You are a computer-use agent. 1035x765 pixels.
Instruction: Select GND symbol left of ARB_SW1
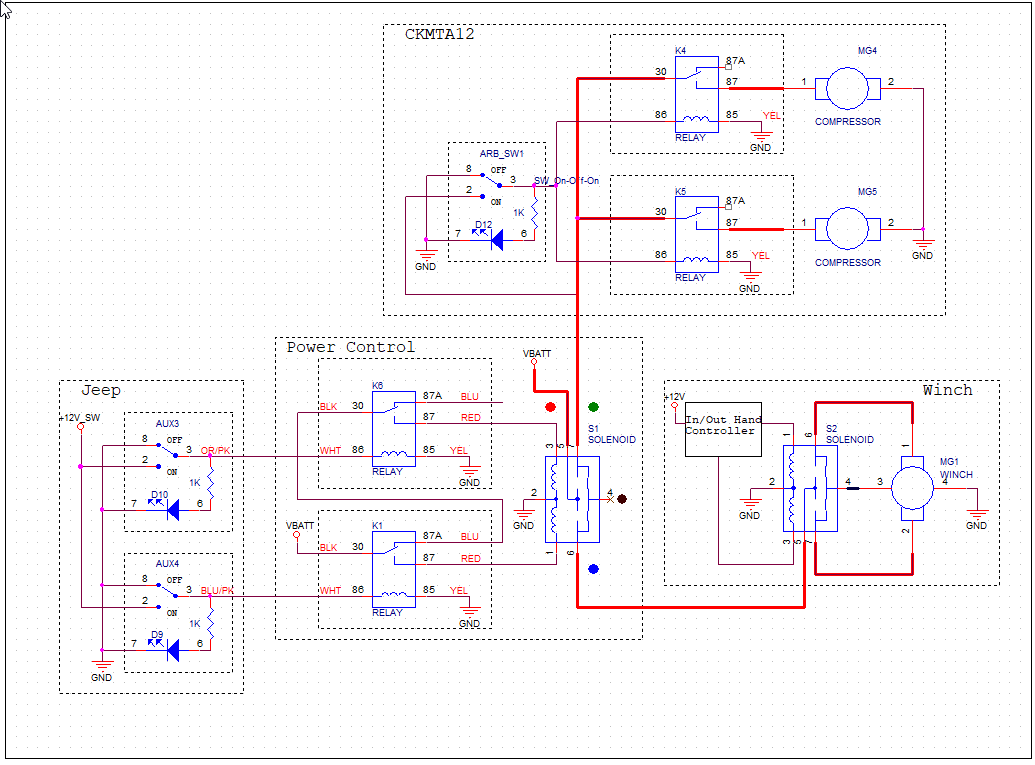coord(426,261)
